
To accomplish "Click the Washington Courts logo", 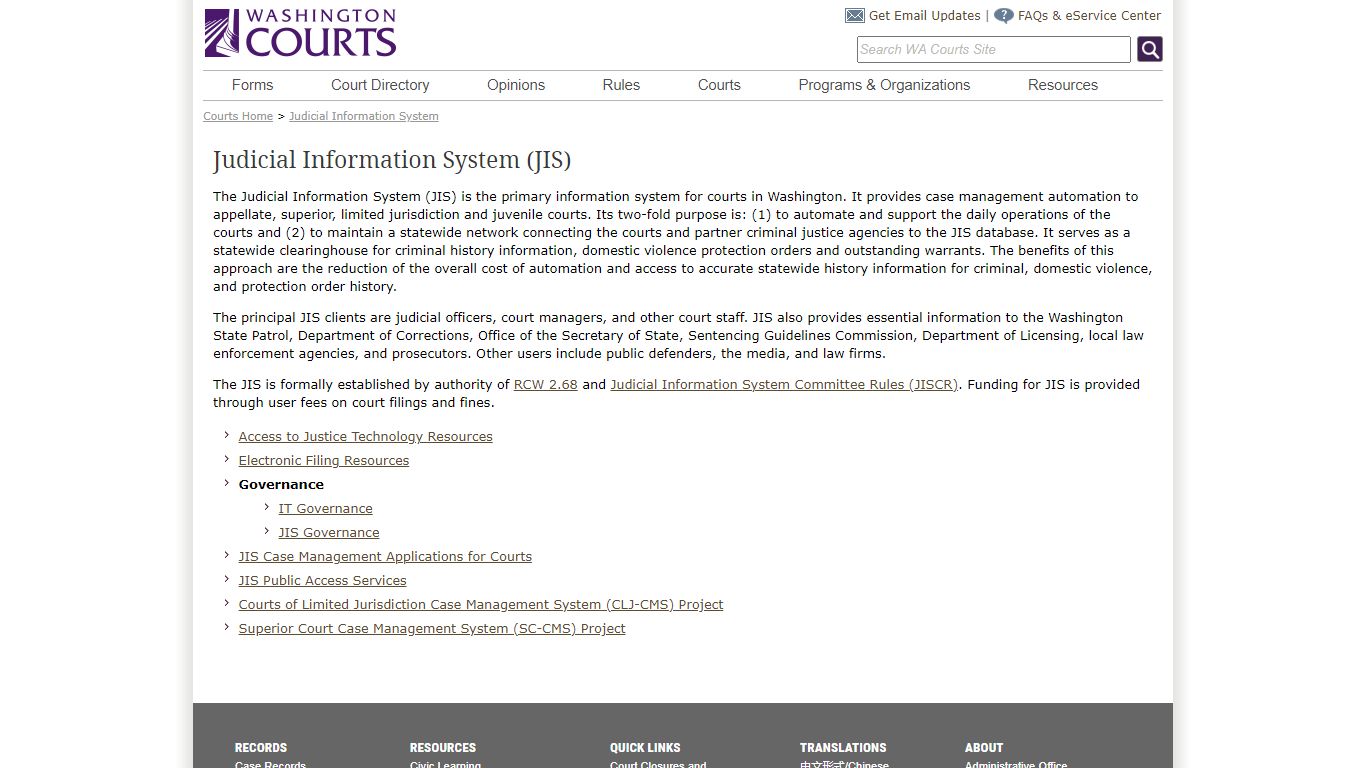I will [x=300, y=33].
